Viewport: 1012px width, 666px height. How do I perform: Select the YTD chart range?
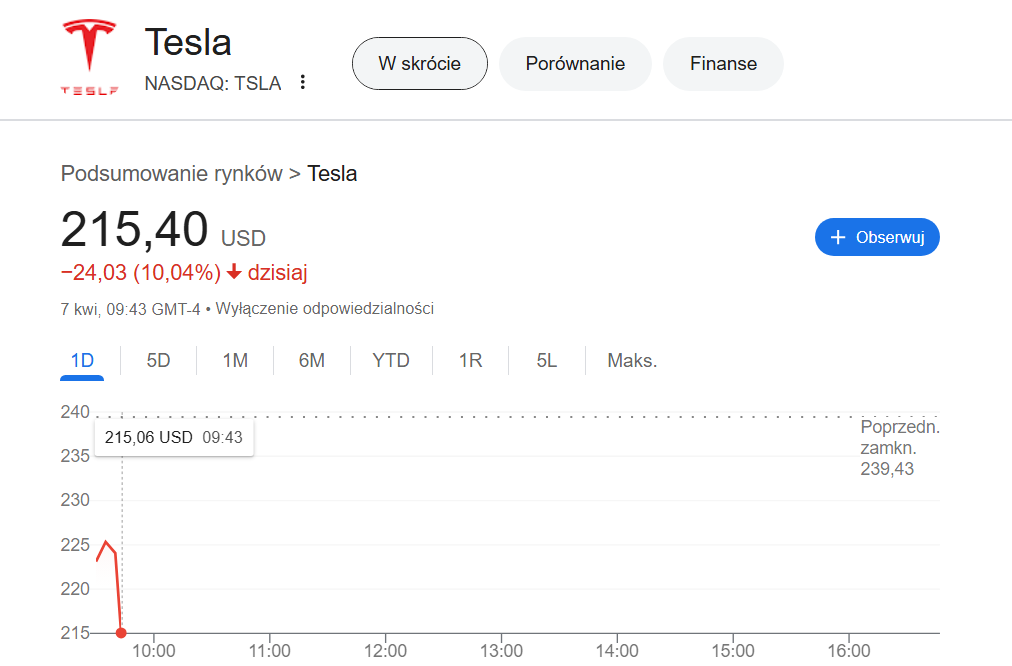[391, 360]
